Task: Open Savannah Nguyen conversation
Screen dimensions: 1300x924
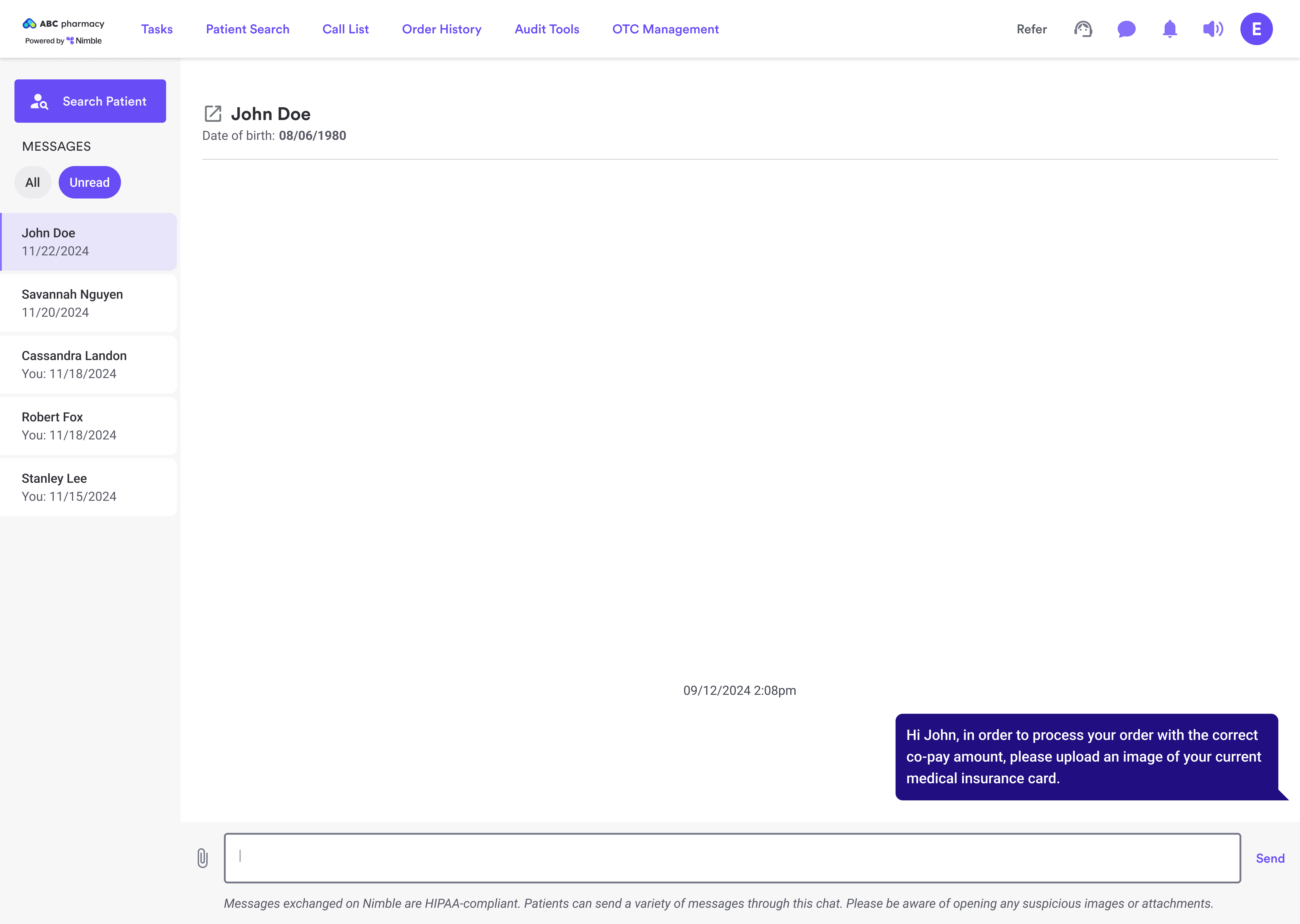Action: [88, 303]
